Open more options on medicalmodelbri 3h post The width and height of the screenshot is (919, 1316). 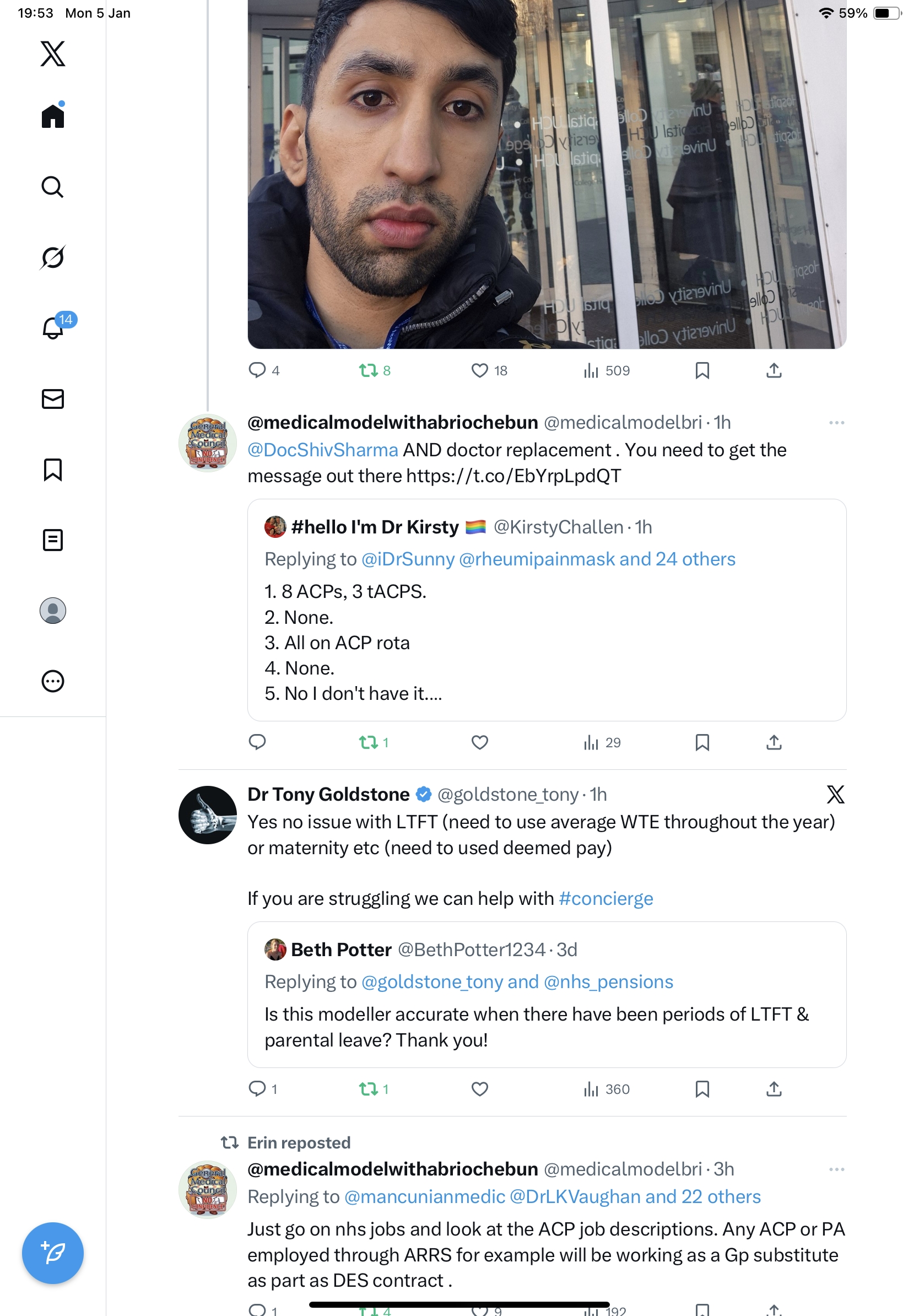(836, 1169)
